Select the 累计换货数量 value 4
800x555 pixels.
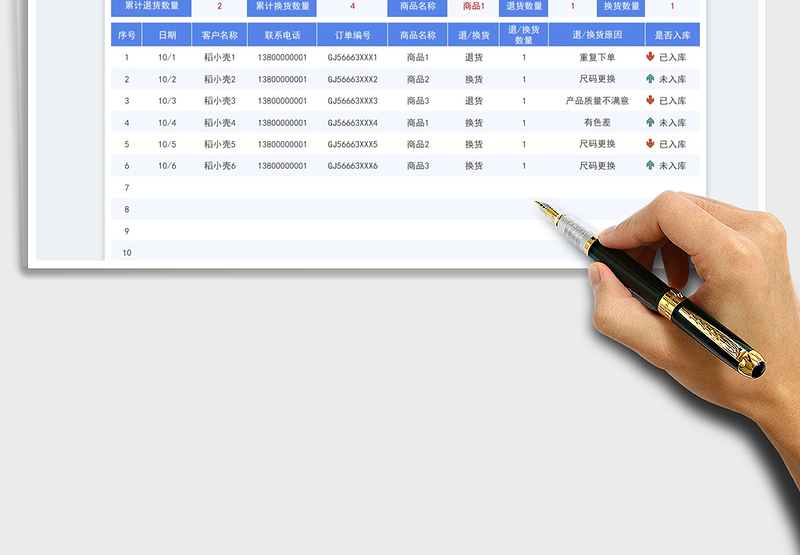pyautogui.click(x=352, y=6)
